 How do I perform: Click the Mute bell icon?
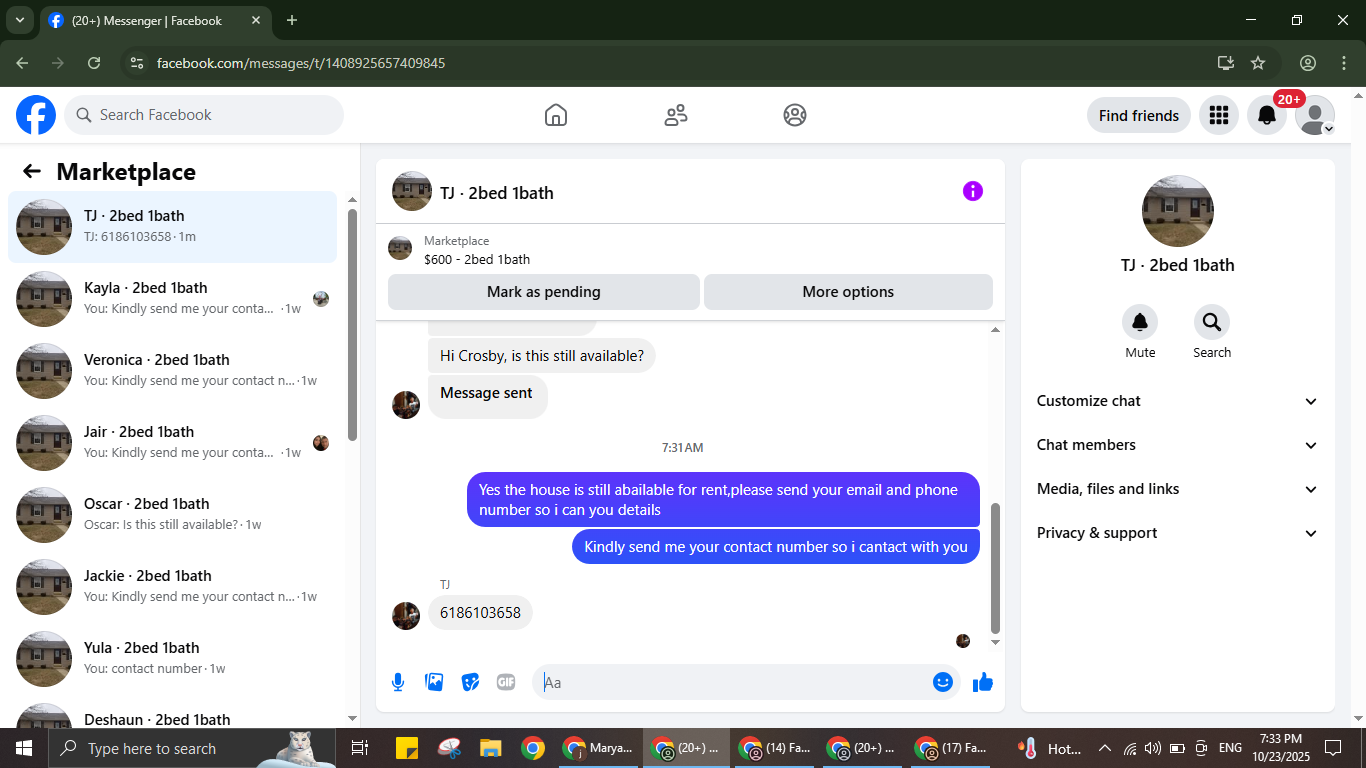tap(1140, 322)
